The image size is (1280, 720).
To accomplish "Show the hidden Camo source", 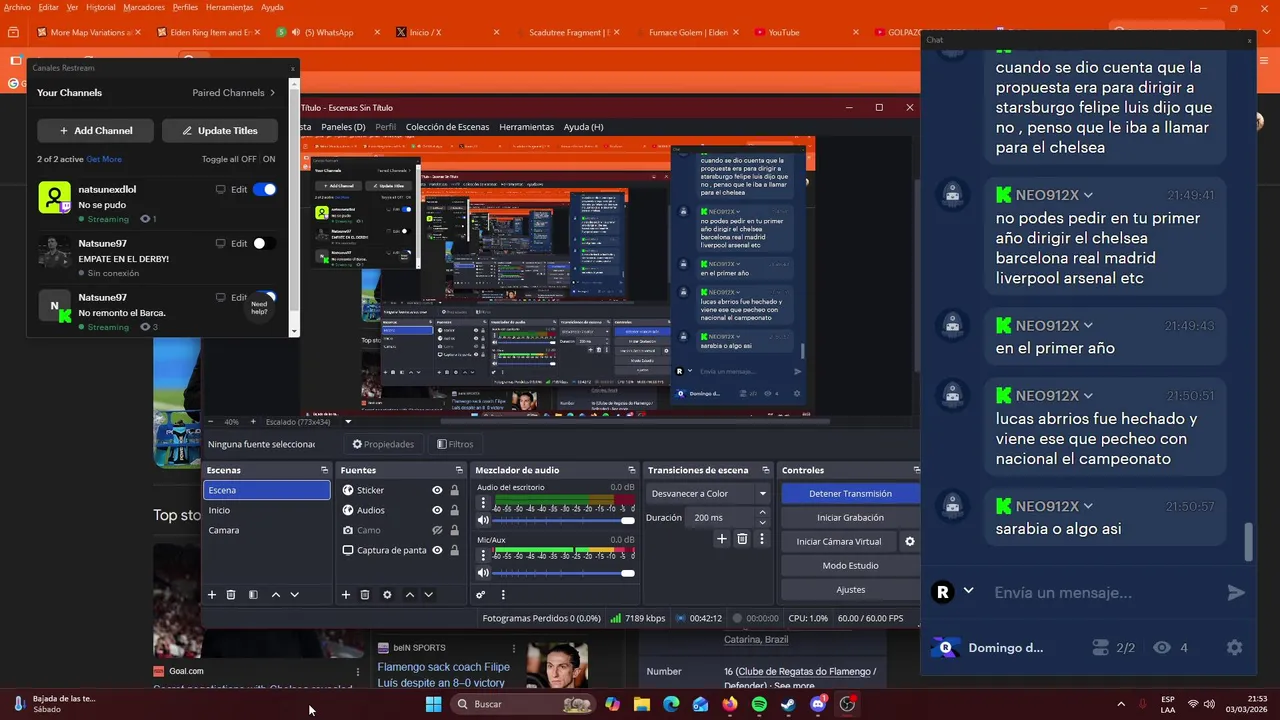I will coord(437,530).
